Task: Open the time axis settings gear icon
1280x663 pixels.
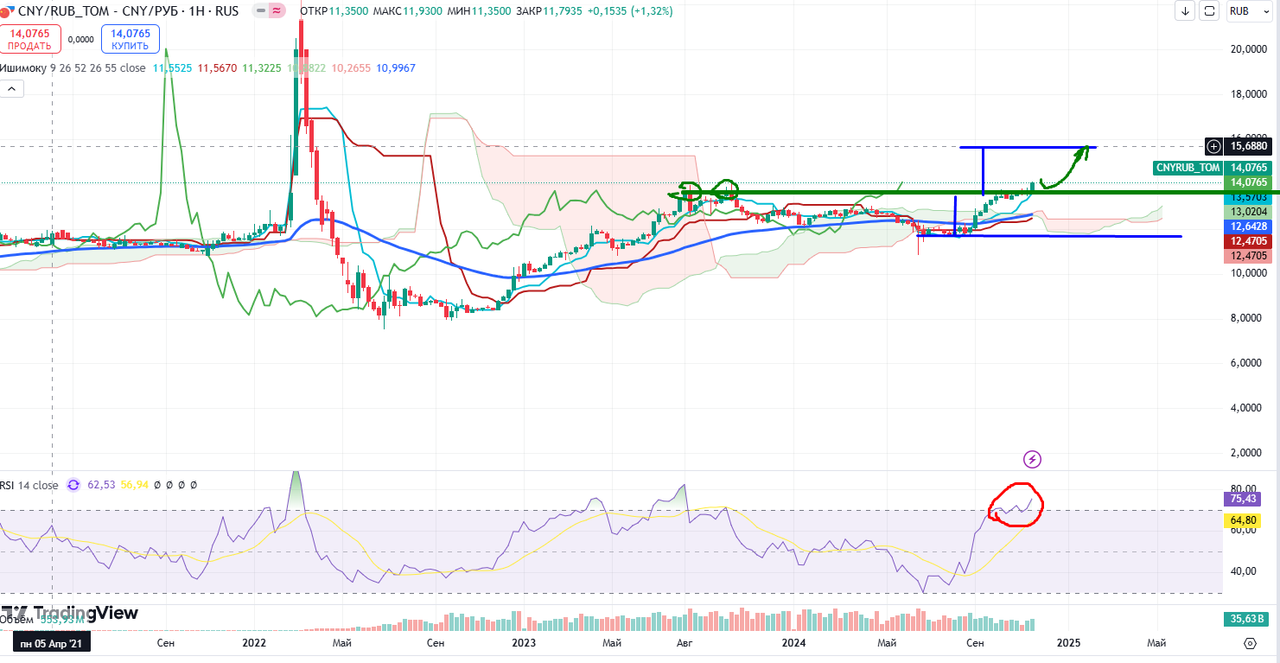Action: click(1250, 643)
